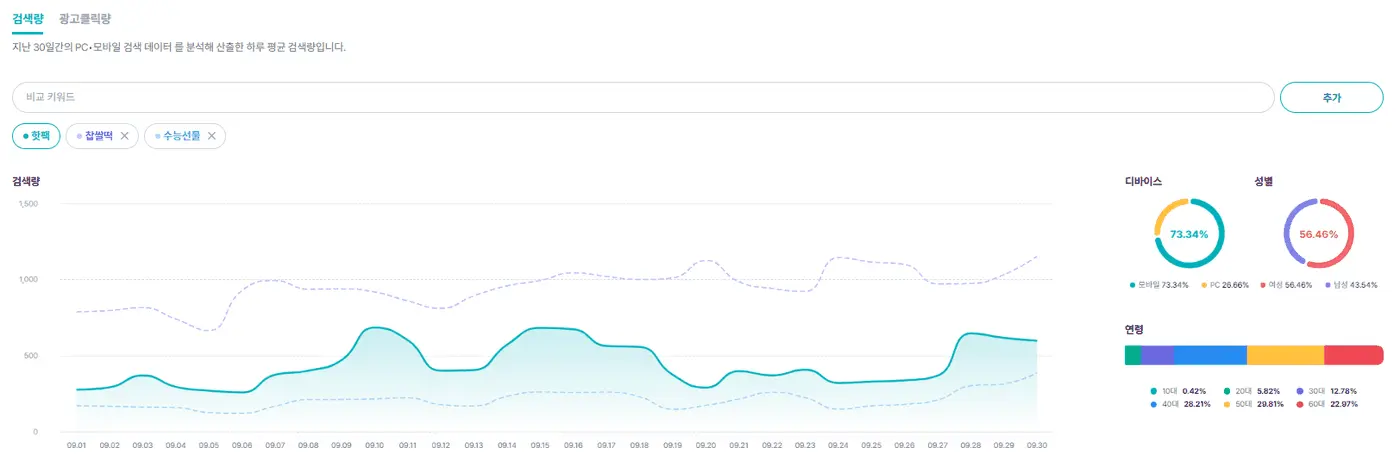Click the 남성 43.54% legend item

click(x=1353, y=286)
